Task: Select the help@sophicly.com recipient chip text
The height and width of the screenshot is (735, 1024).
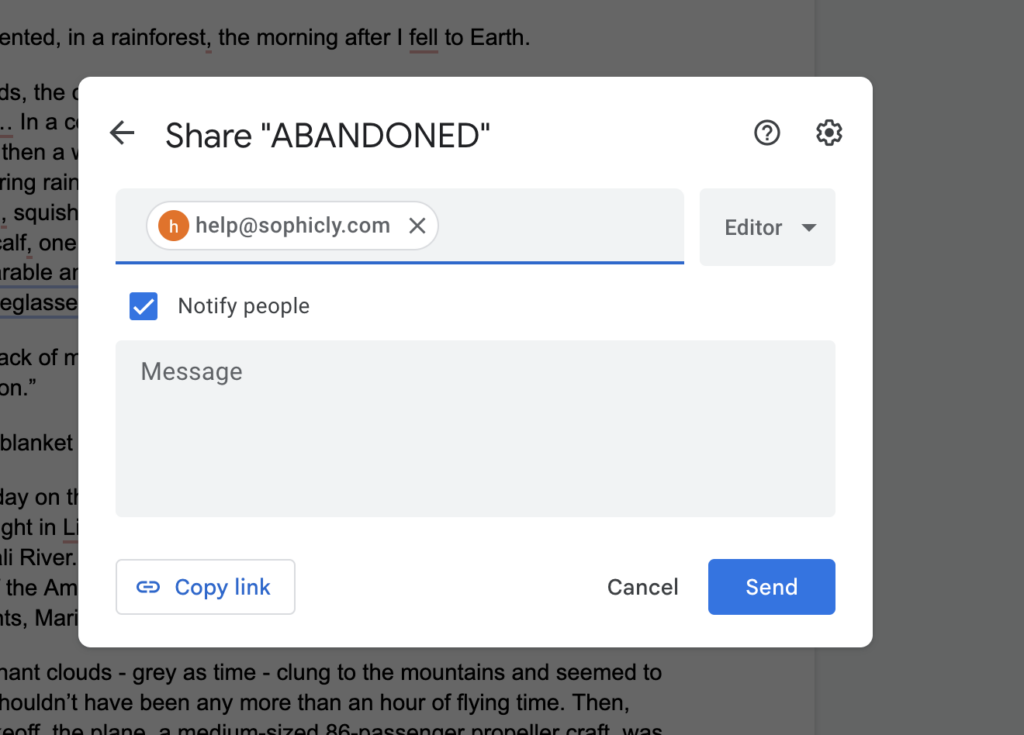Action: (293, 226)
